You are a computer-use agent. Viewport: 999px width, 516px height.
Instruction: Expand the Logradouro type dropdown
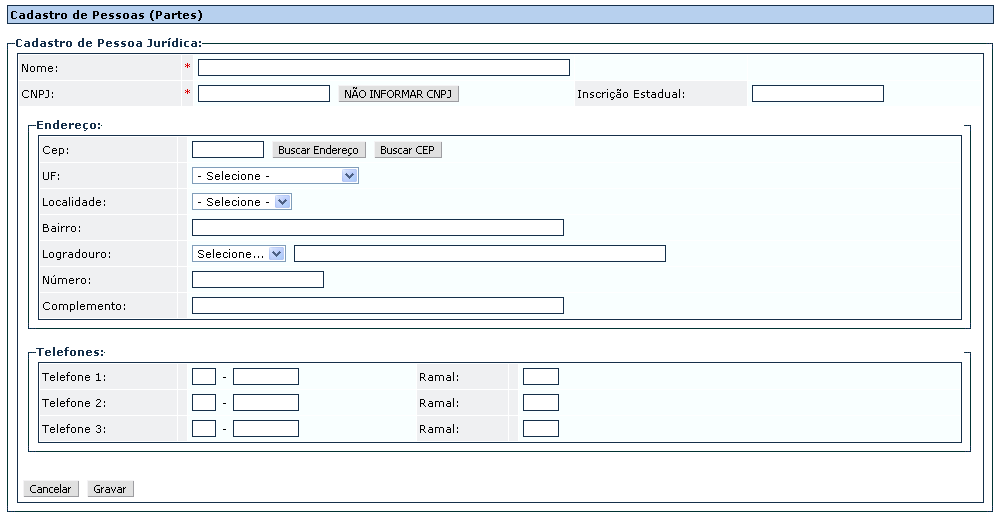[239, 254]
